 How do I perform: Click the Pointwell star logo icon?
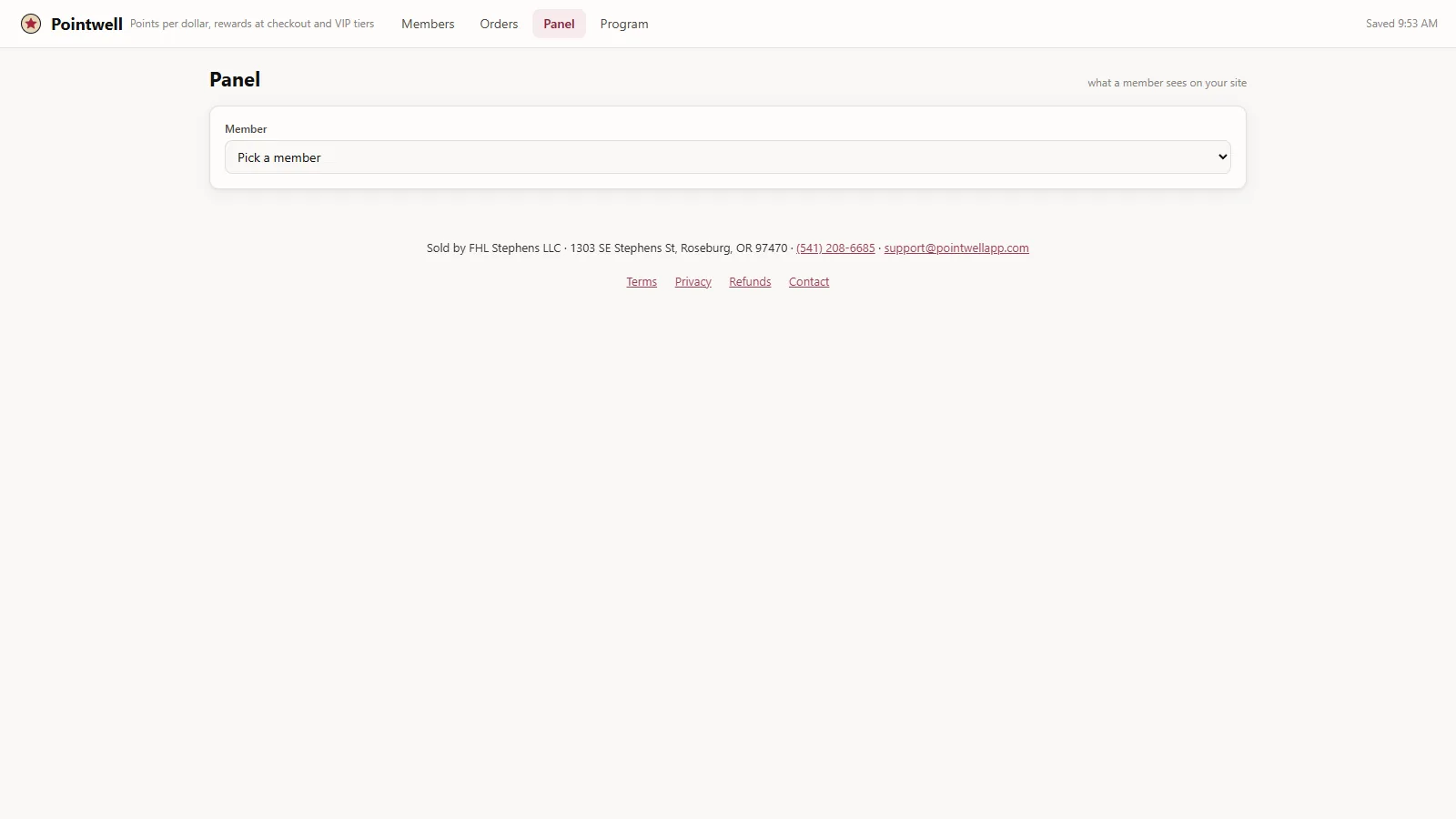tap(31, 24)
